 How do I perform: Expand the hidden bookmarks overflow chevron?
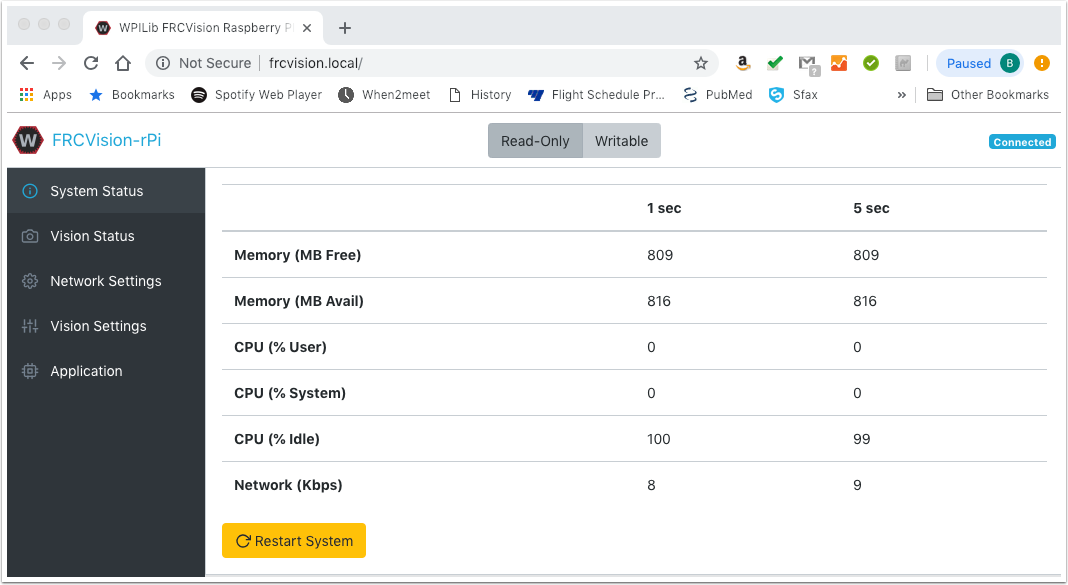[901, 95]
